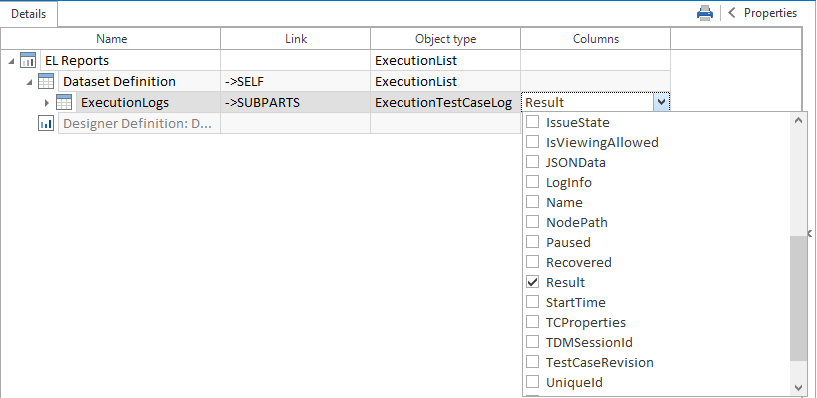
Task: Expand the ExecutionLogs tree node
Action: tap(47, 103)
